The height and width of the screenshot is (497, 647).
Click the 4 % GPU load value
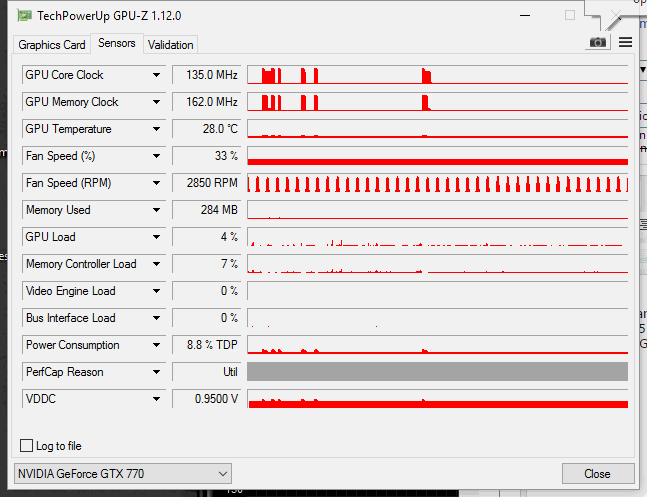coord(207,237)
